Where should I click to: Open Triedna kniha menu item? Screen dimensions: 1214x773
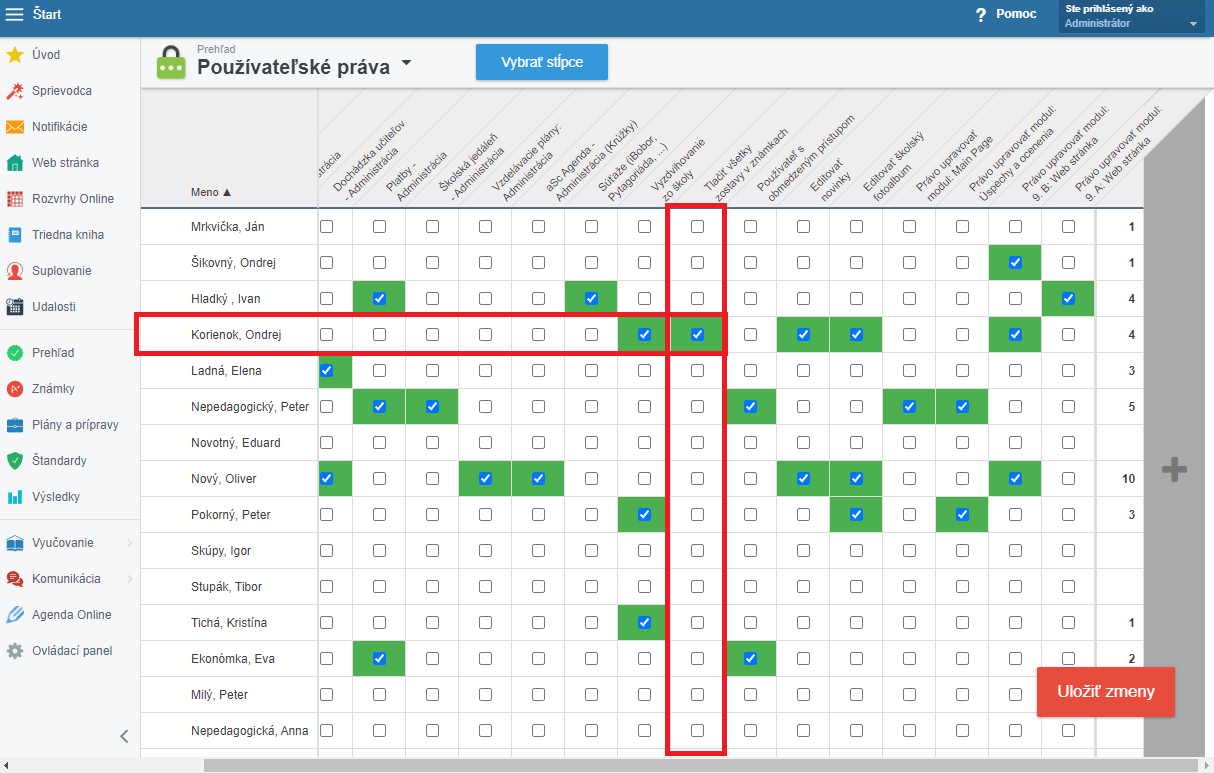(x=67, y=235)
